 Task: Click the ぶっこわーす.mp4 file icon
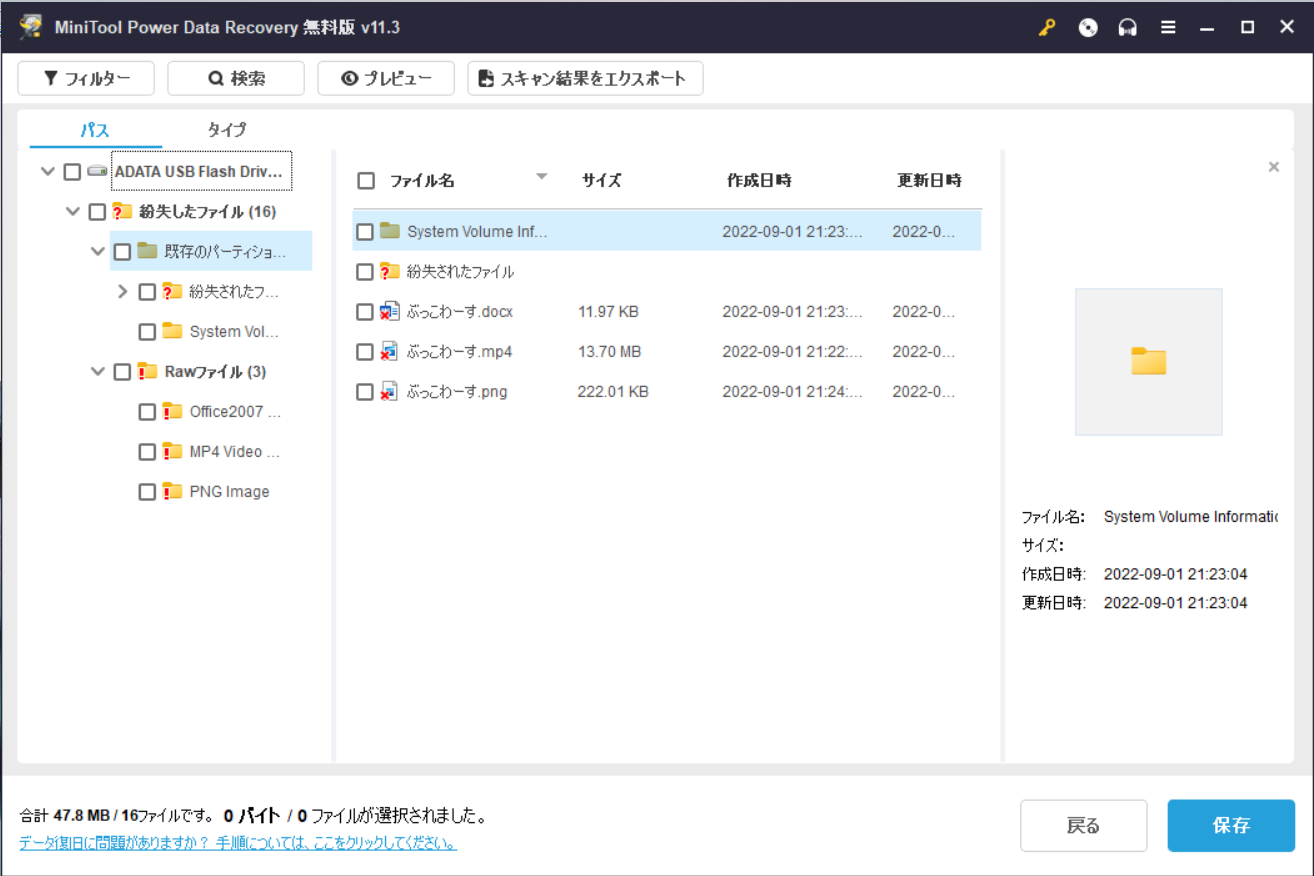(x=390, y=352)
